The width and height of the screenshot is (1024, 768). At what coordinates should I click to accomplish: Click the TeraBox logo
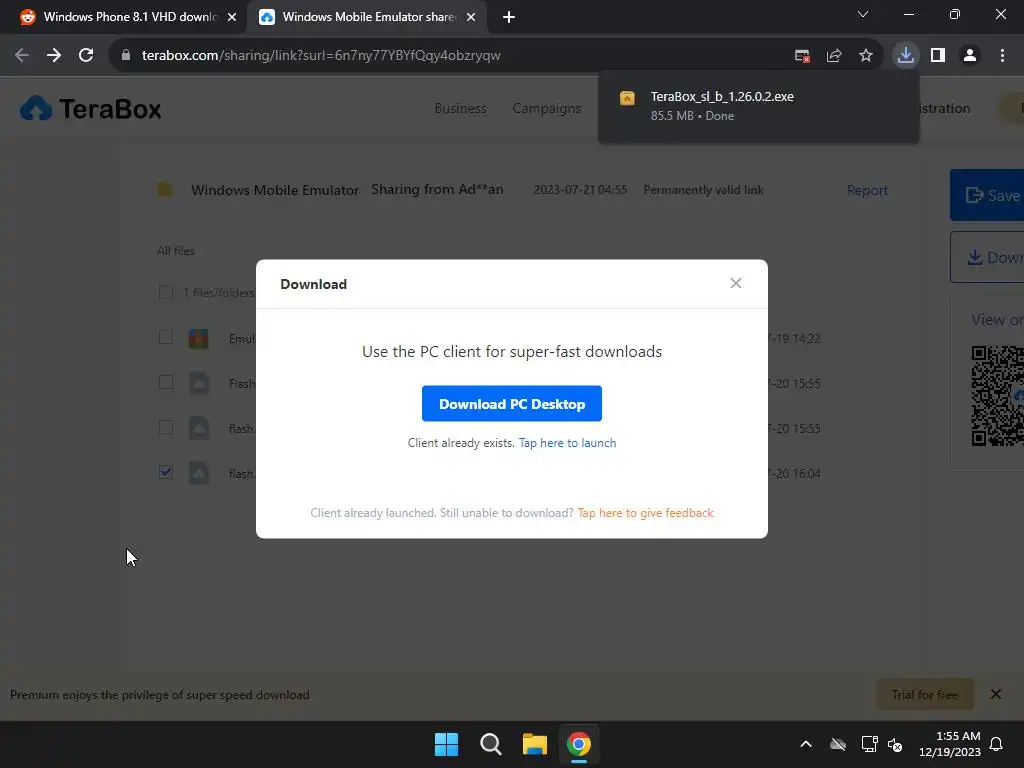click(91, 108)
